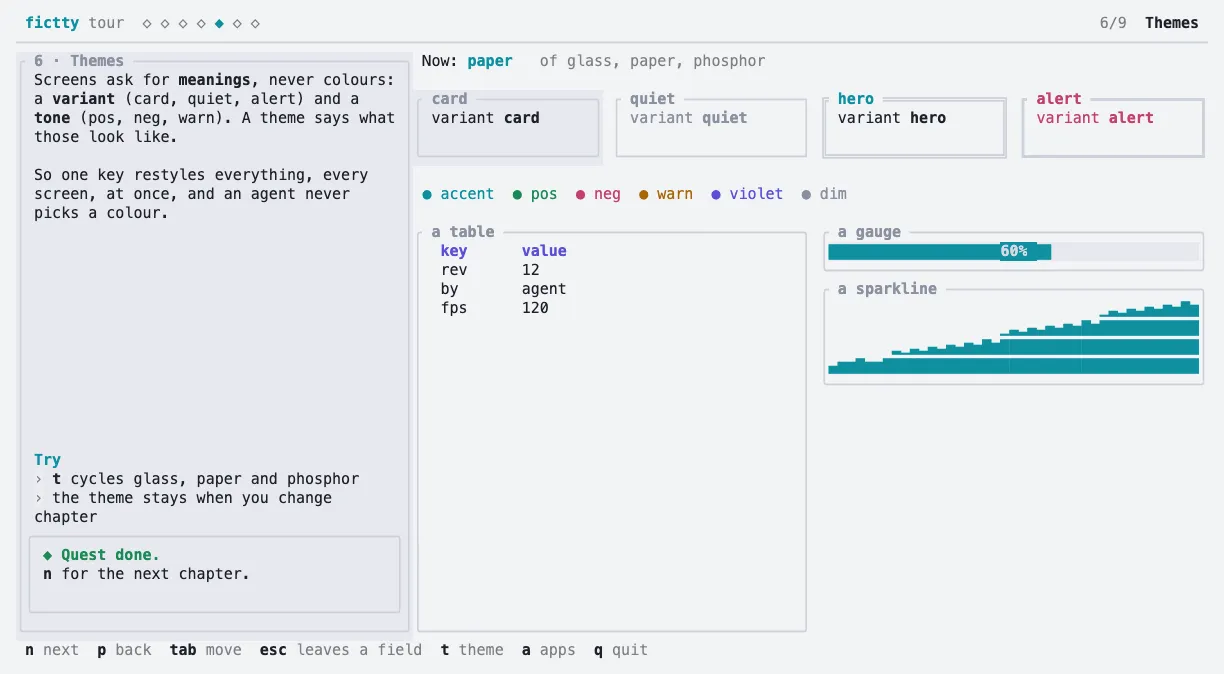Choose the hero variant box
1224x674 pixels.
click(914, 127)
